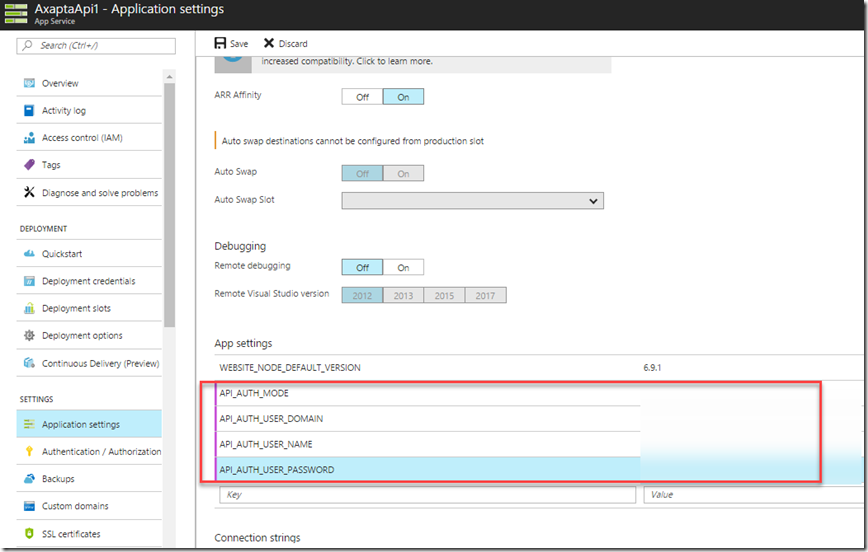Viewport: 868px width, 552px height.
Task: Turn Remote debugging On
Action: point(403,267)
